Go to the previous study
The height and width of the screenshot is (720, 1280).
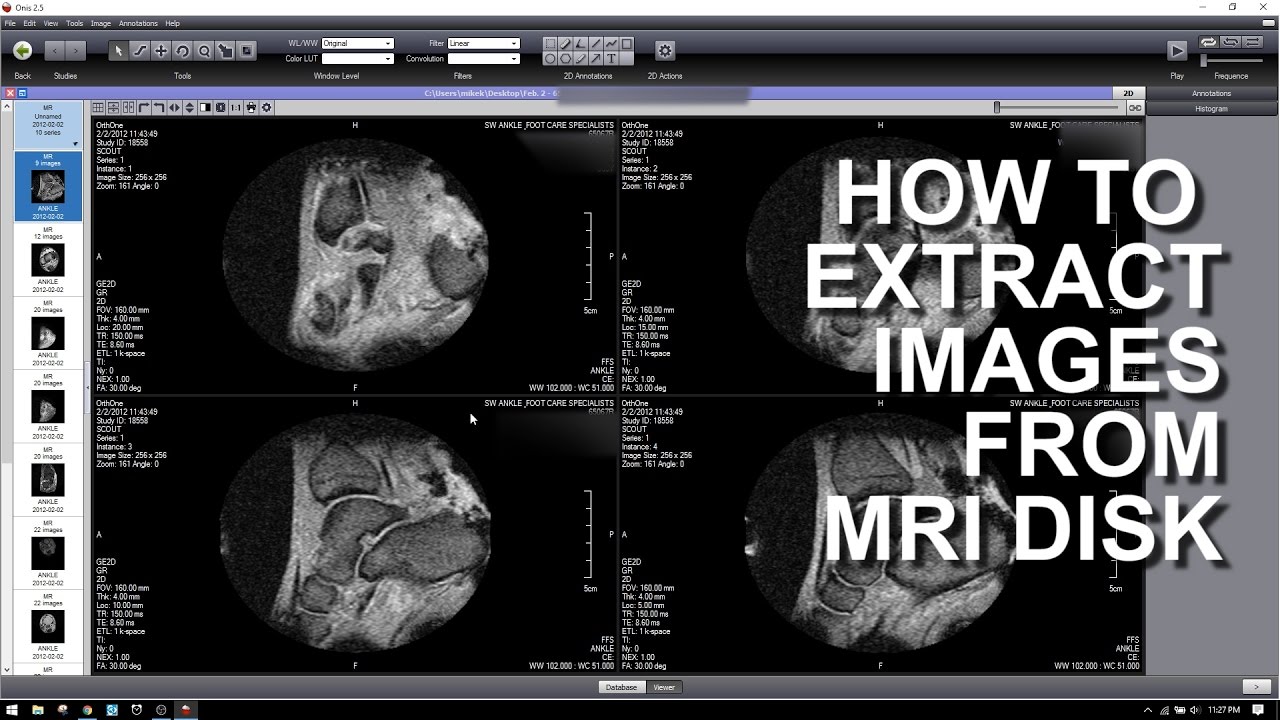tap(54, 50)
